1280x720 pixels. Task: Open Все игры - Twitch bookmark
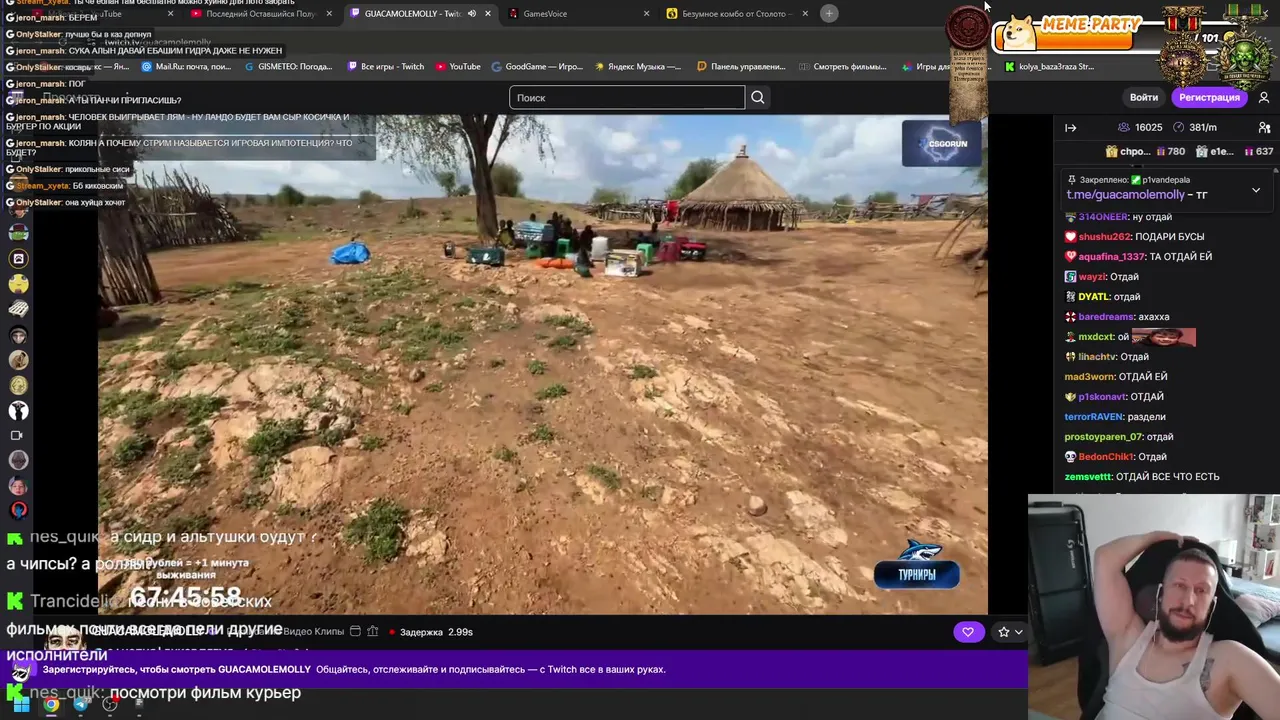click(385, 66)
